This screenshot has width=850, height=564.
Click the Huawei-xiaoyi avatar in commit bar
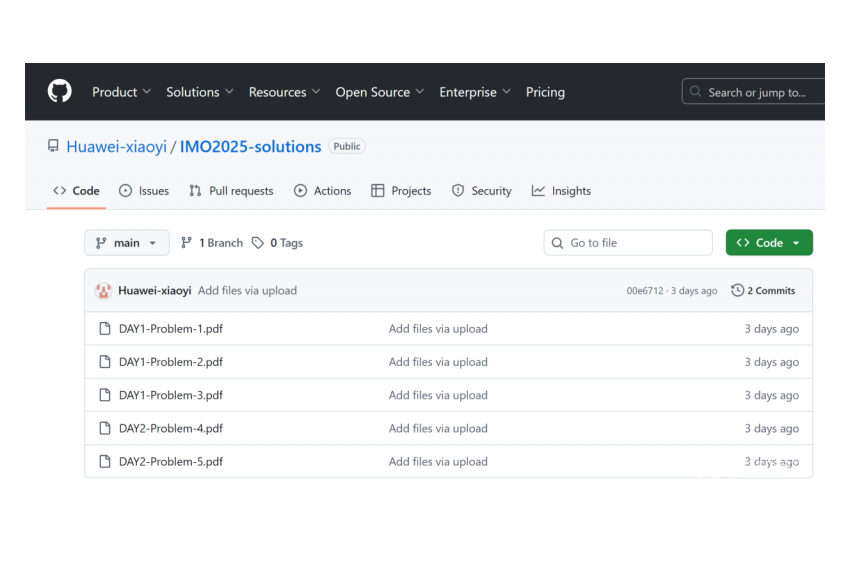(x=104, y=291)
